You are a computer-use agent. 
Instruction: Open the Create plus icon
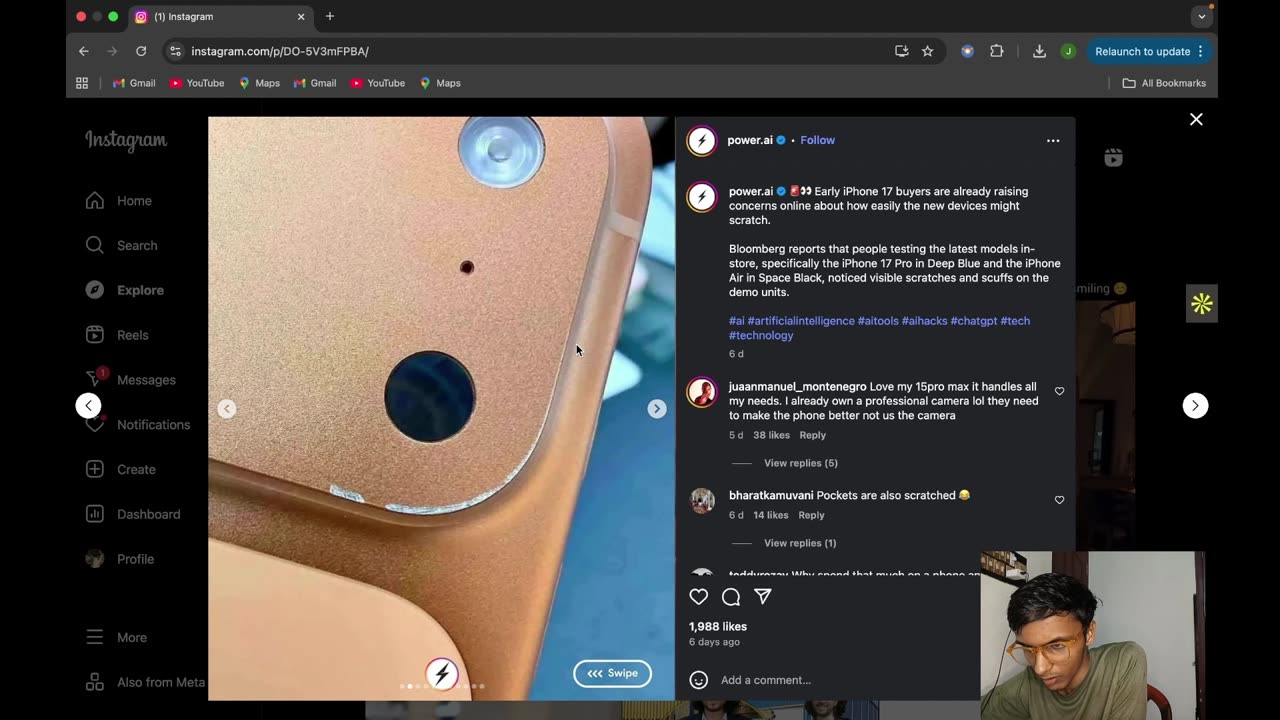95,469
